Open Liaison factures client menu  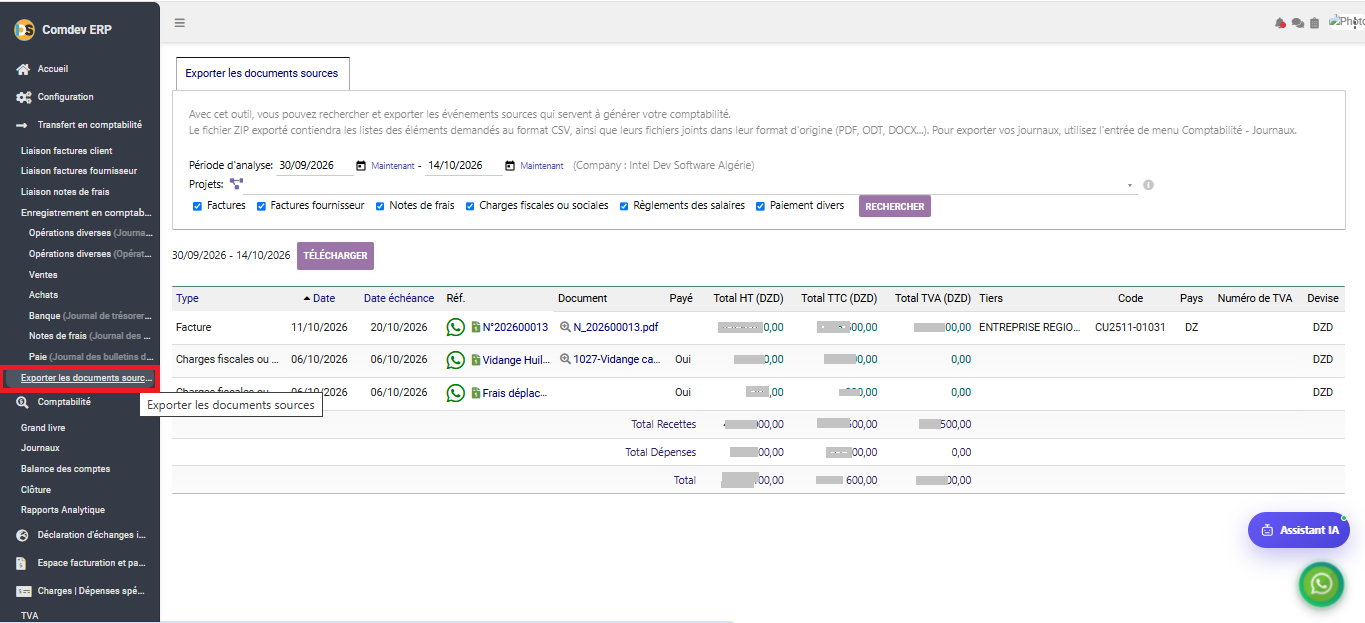point(67,151)
